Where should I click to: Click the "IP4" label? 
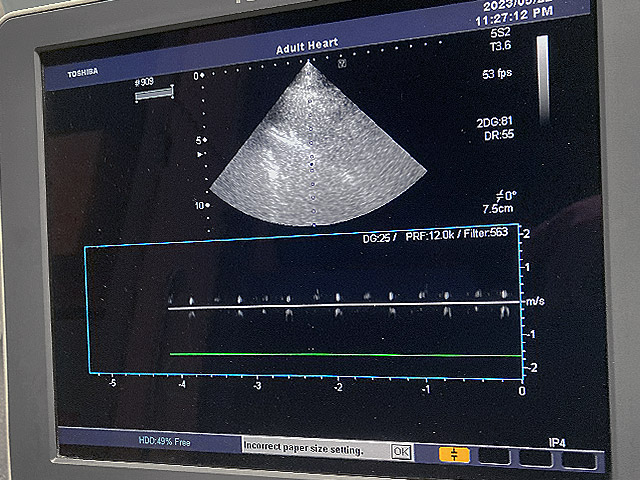tap(557, 443)
